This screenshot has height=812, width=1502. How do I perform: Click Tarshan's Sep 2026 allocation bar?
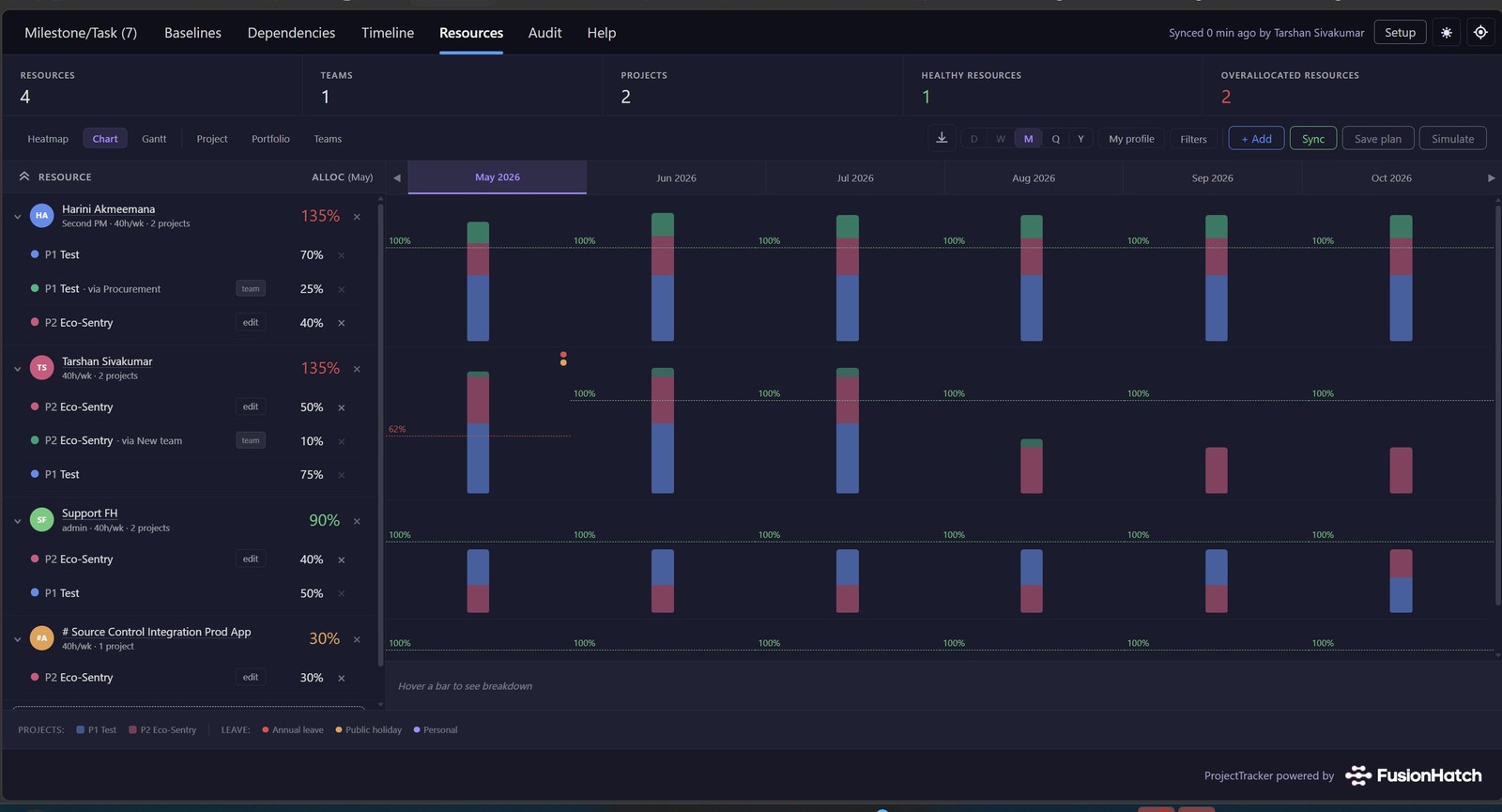pyautogui.click(x=1217, y=470)
